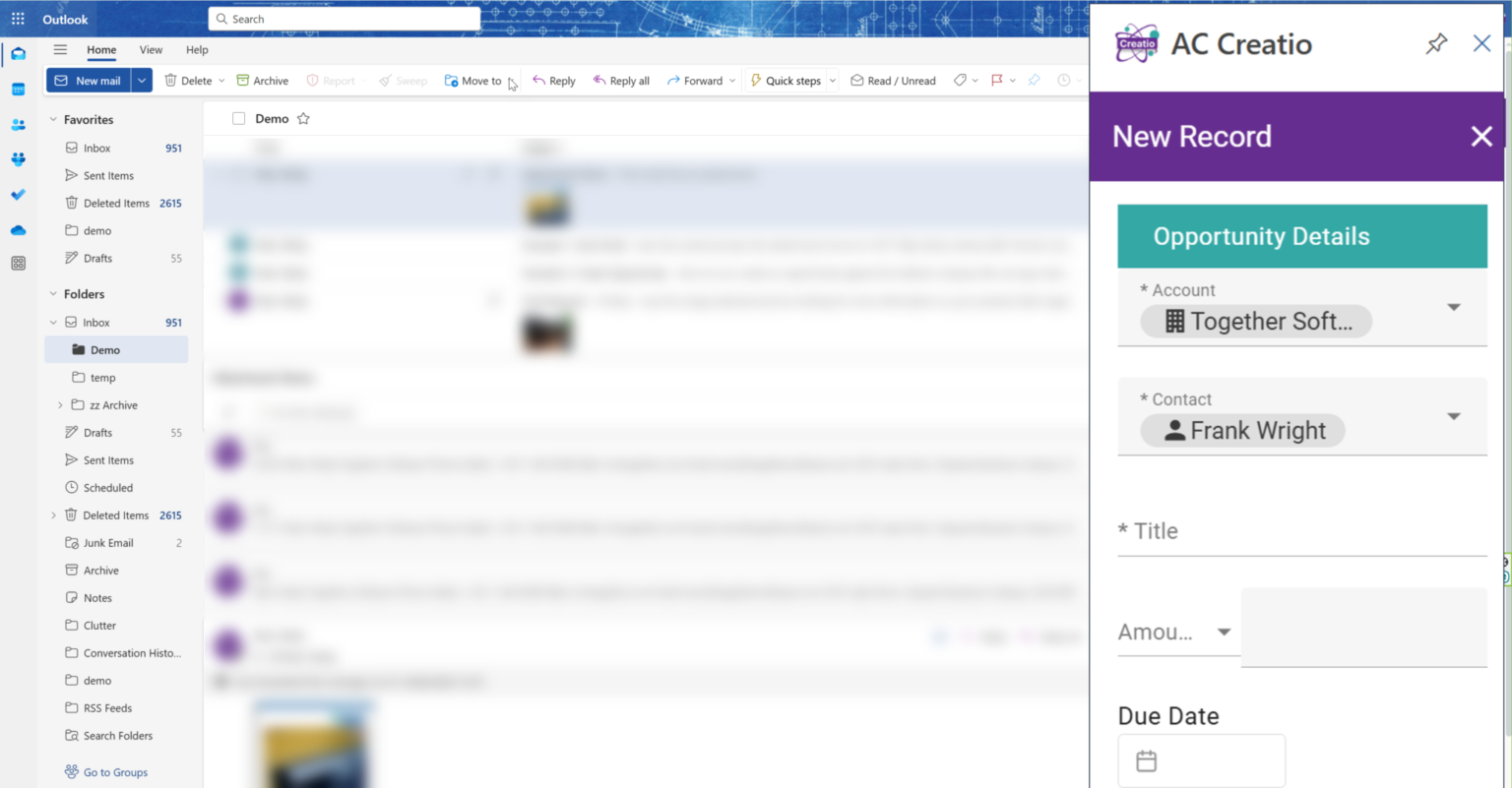Pin the AC Creatio add-in panel
Image resolution: width=1512 pixels, height=788 pixels.
coord(1436,43)
